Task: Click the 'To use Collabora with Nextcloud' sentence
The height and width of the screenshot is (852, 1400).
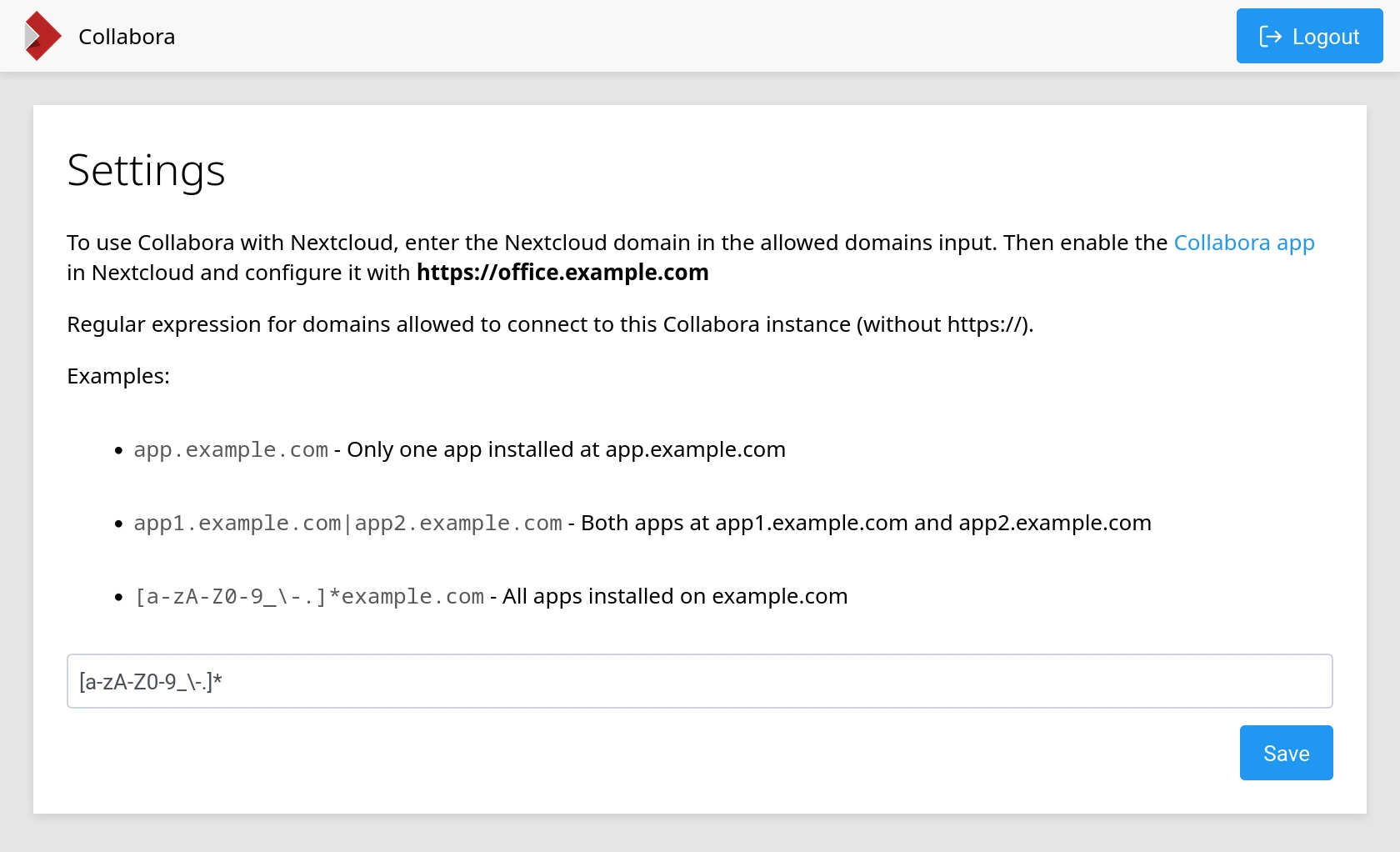Action: tap(617, 243)
